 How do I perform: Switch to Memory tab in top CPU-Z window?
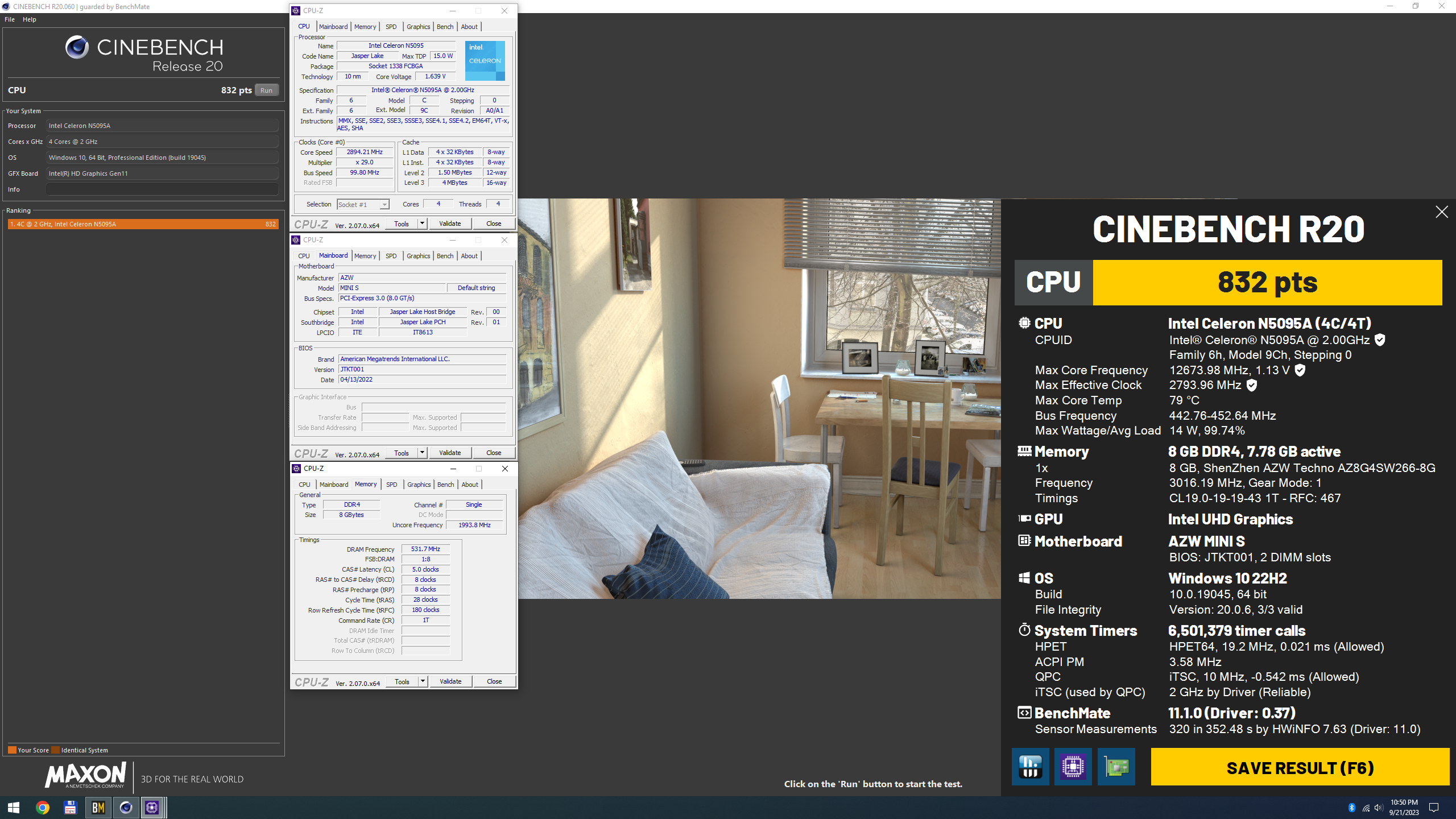pyautogui.click(x=365, y=27)
